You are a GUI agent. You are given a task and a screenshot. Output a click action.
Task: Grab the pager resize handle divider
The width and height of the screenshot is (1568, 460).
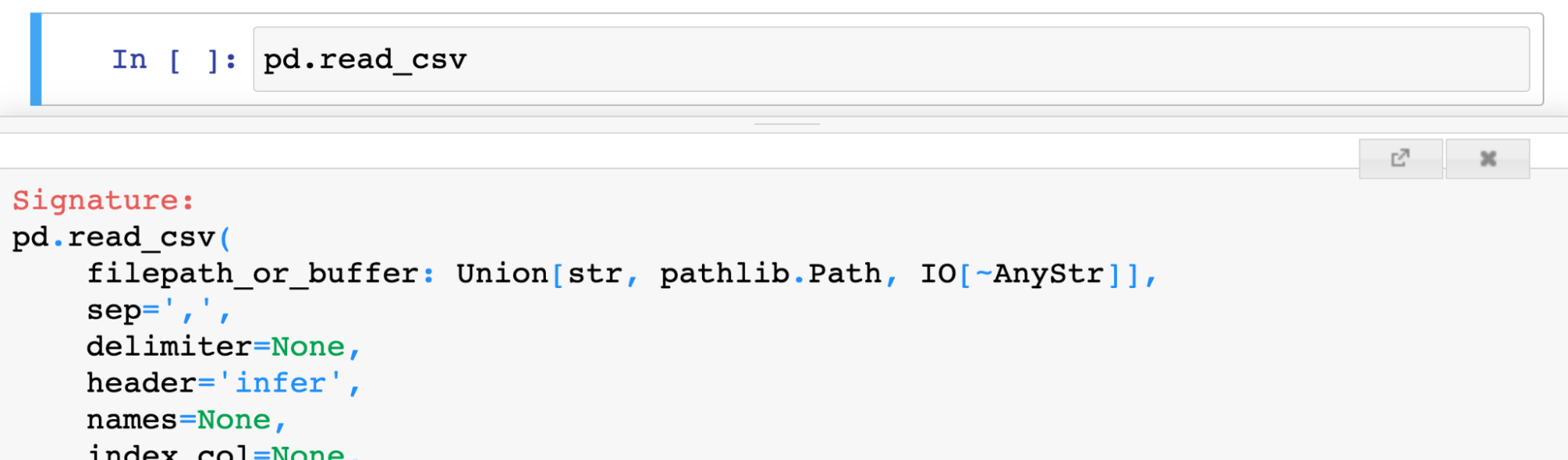point(787,124)
